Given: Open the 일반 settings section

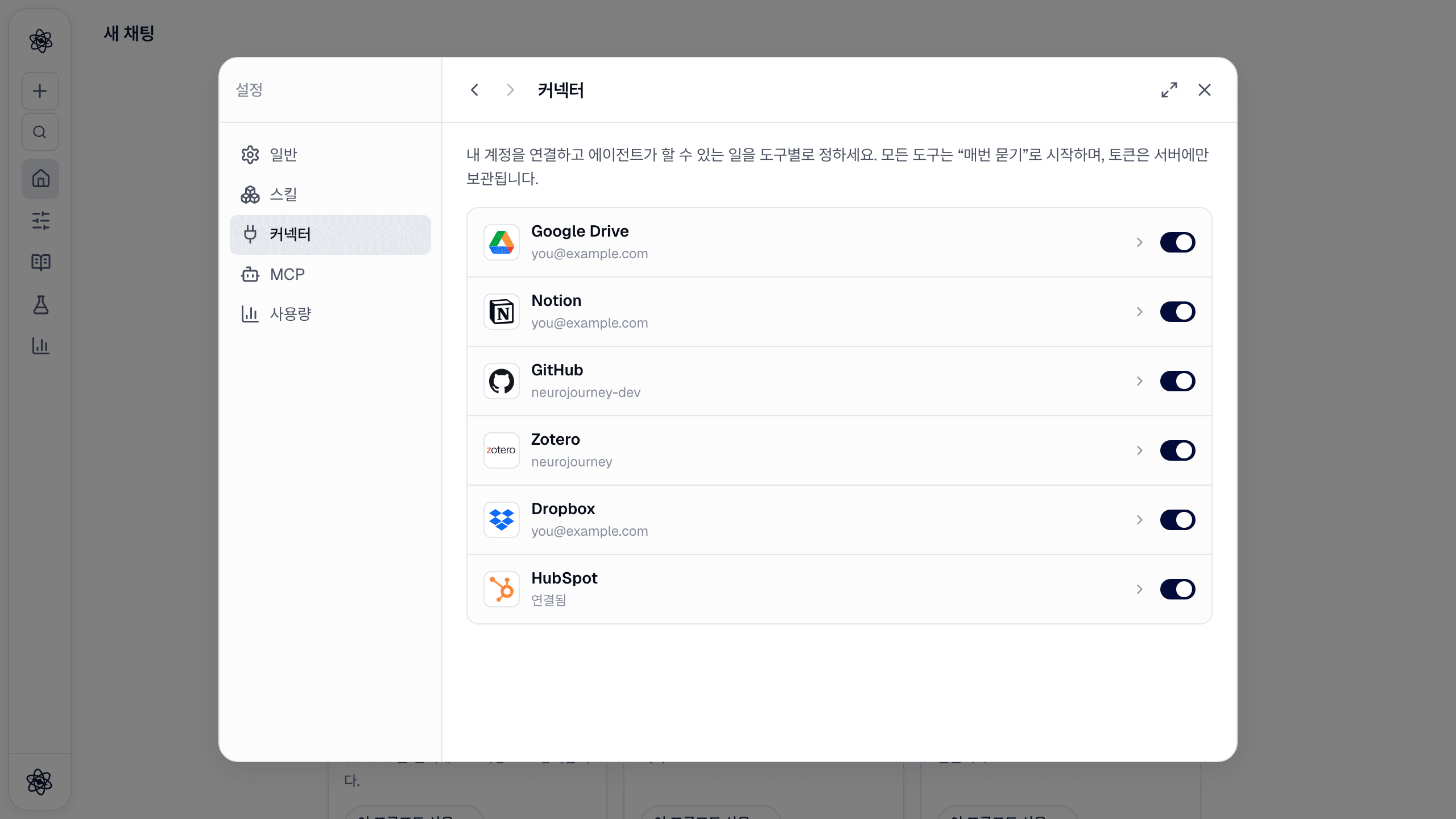Looking at the screenshot, I should point(330,155).
